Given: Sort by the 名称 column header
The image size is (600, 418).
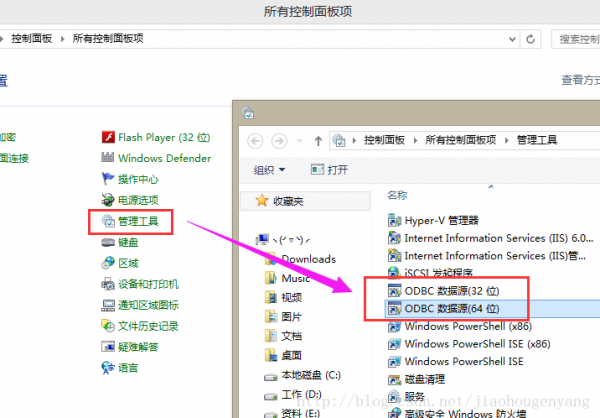Looking at the screenshot, I should 397,195.
